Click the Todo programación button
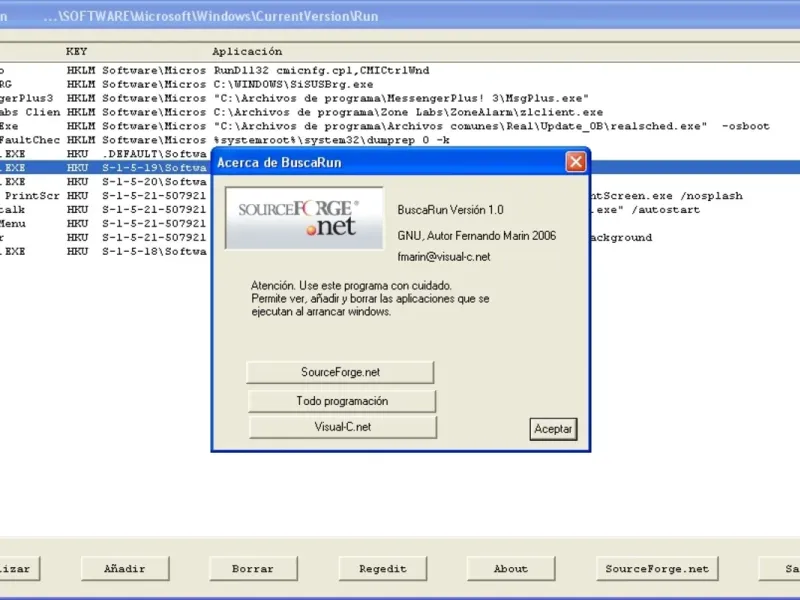The image size is (800, 600). pos(342,401)
